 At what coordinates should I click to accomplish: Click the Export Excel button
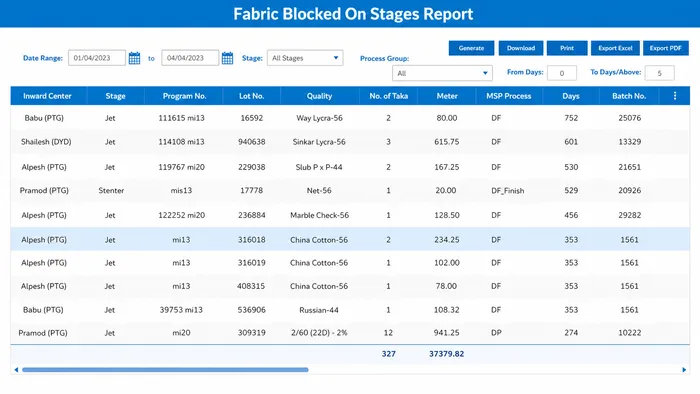[615, 48]
